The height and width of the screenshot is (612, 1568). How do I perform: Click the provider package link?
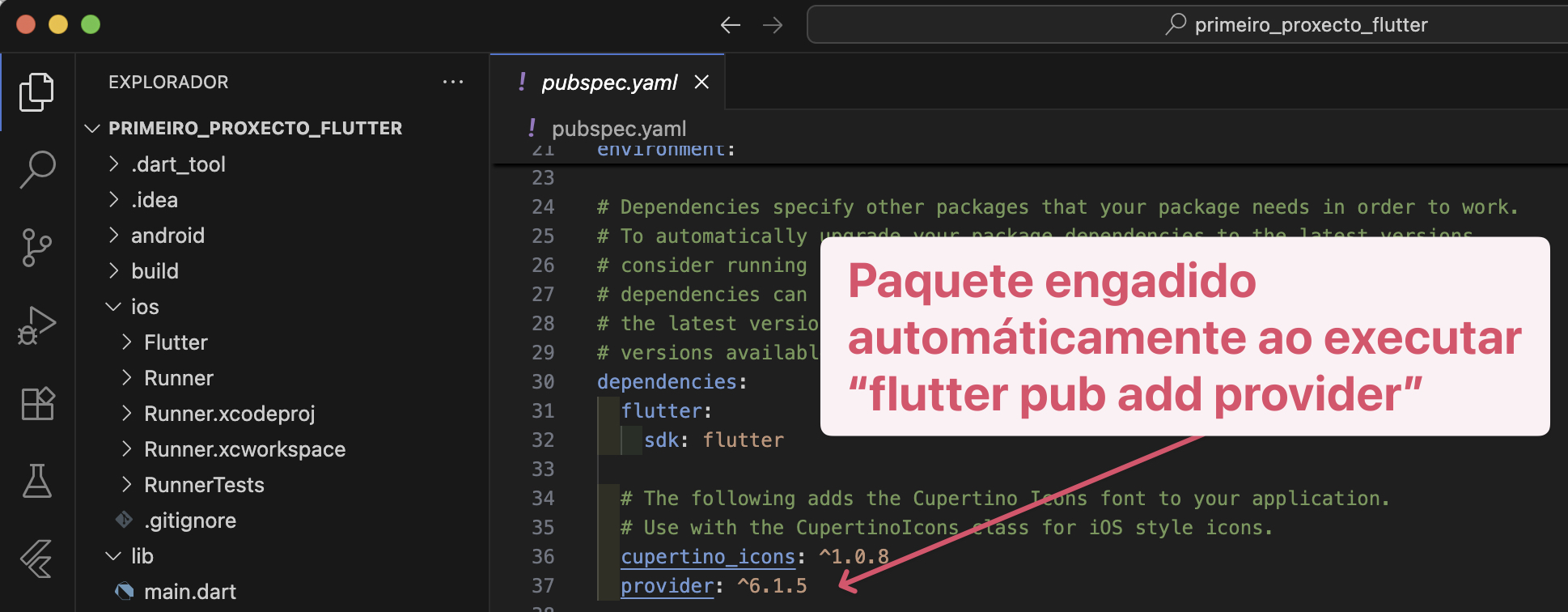667,586
